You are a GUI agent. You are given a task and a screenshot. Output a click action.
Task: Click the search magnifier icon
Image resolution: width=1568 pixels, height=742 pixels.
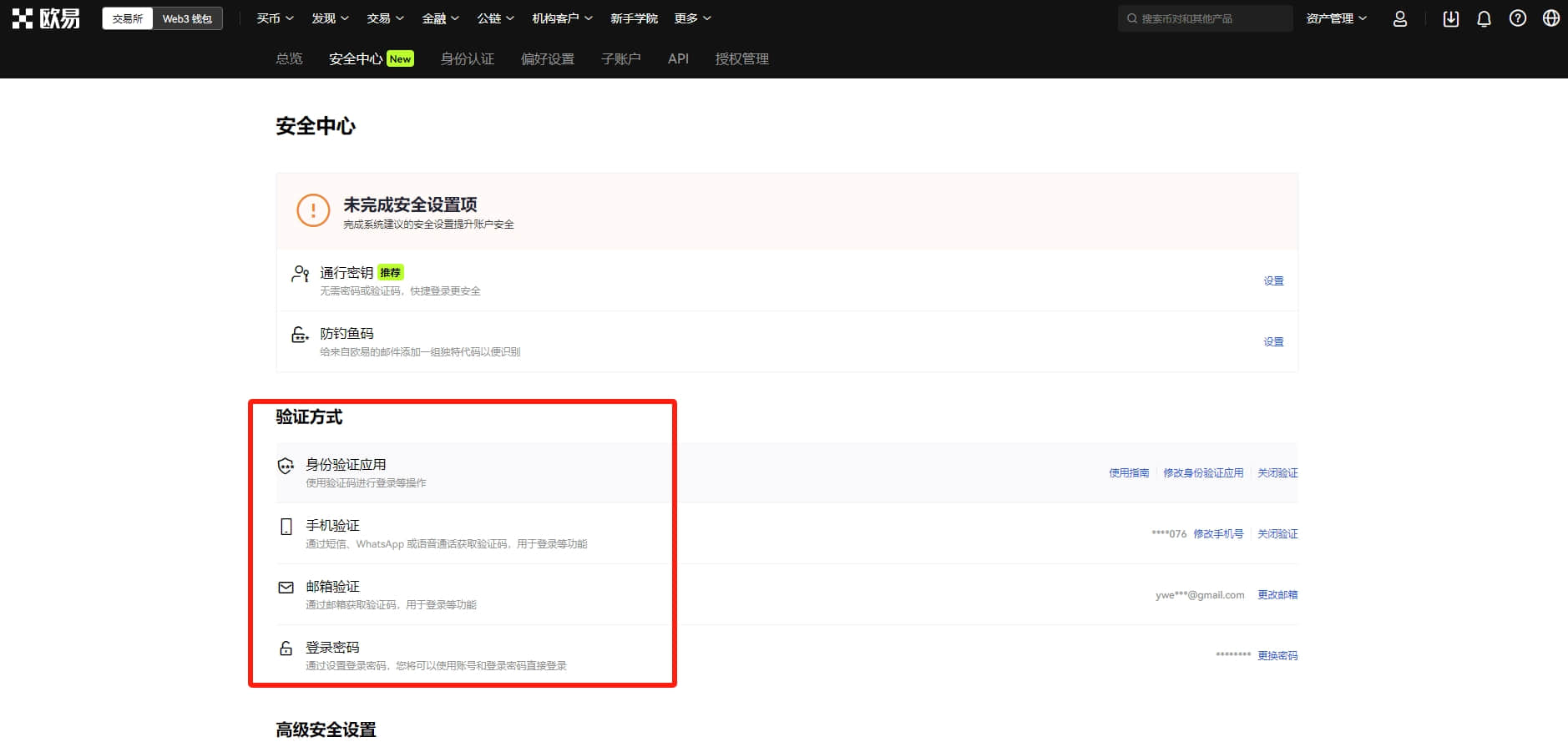point(1132,18)
